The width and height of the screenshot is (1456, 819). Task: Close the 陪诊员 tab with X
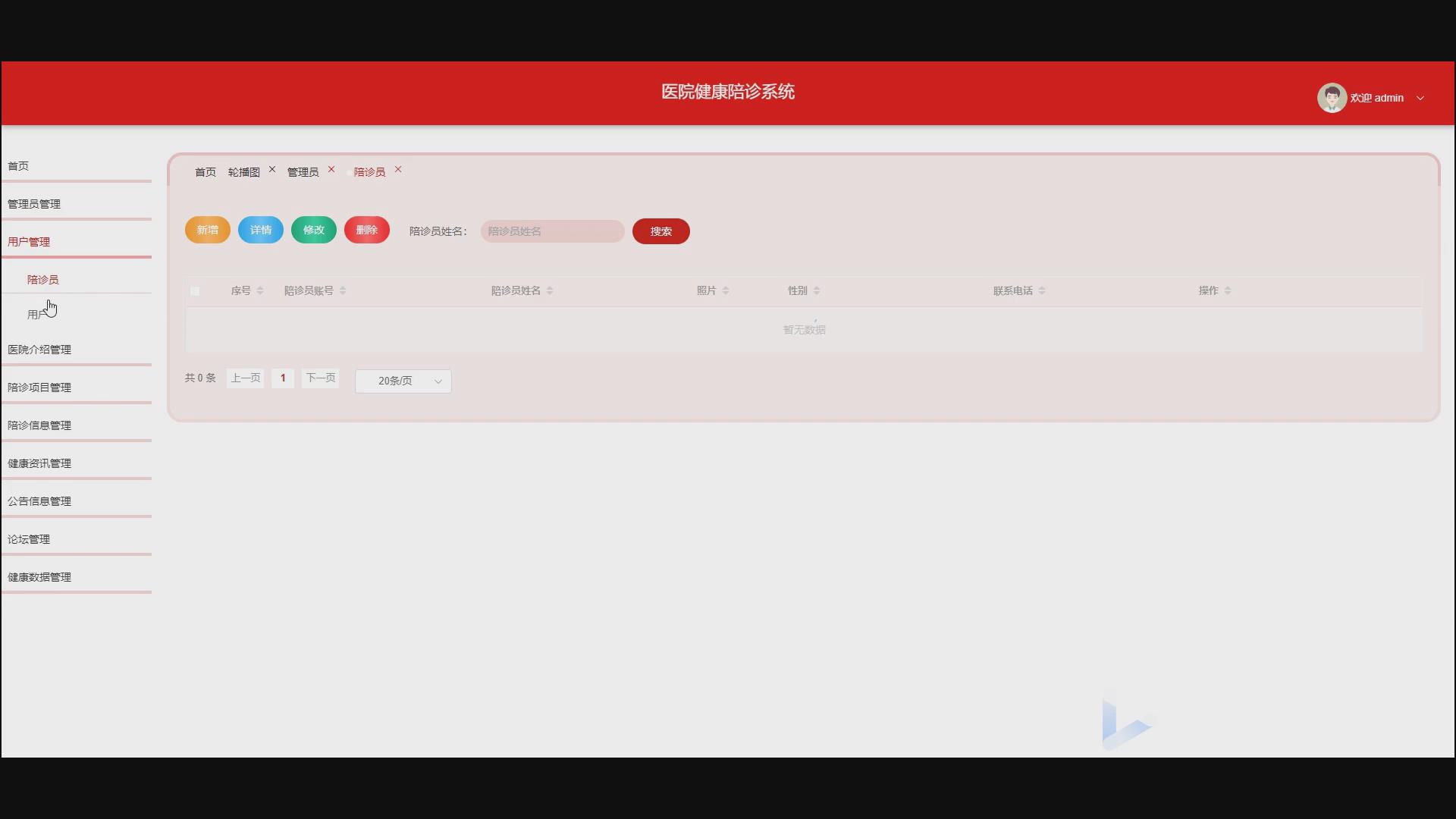click(x=398, y=170)
